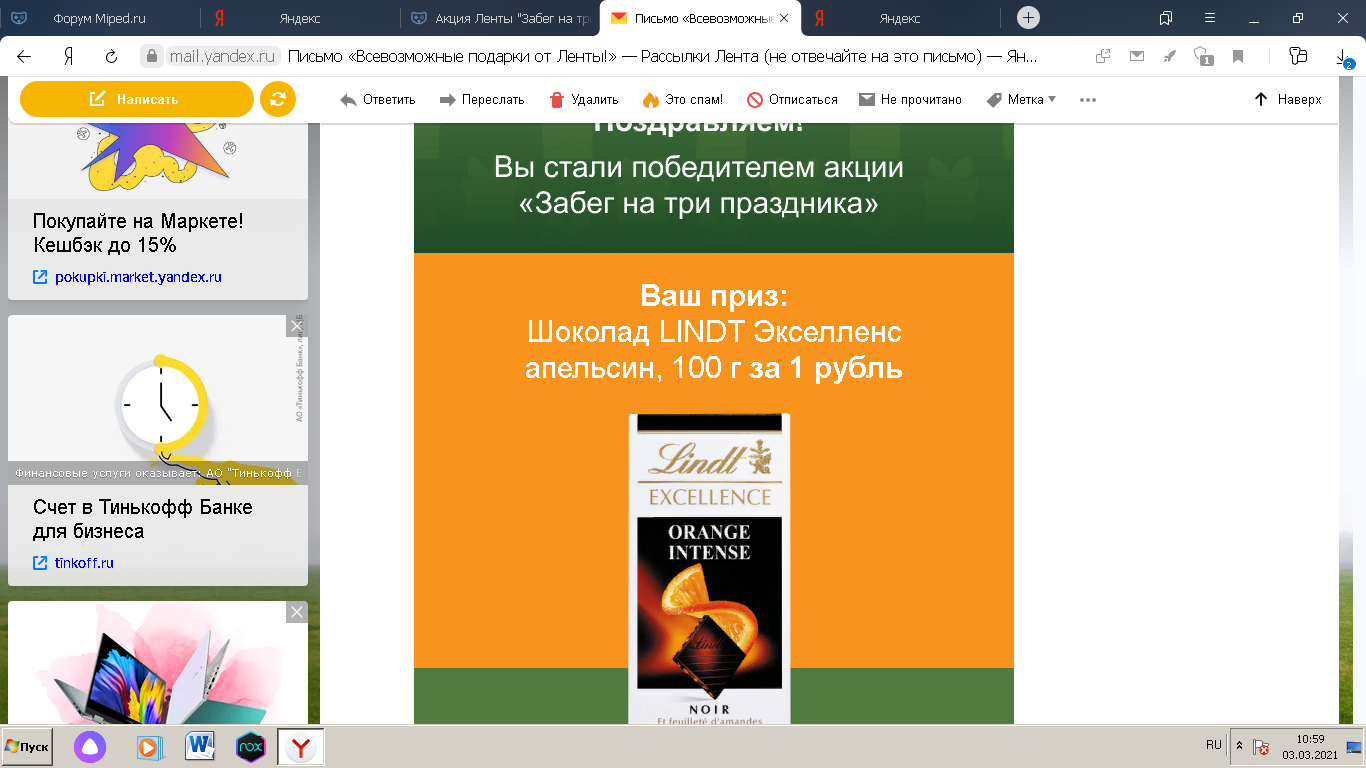Click the mail envelope icon in address bar
1366x768 pixels.
[x=1137, y=57]
